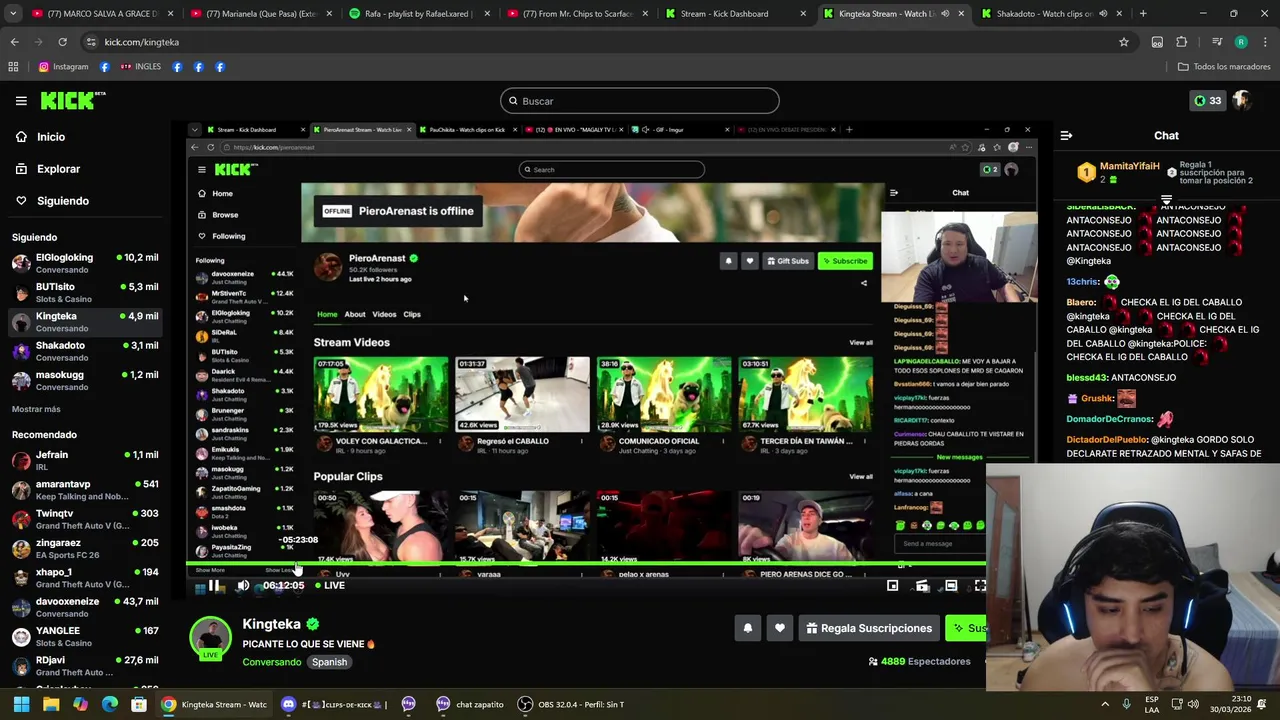Go back in the browser

point(14,42)
